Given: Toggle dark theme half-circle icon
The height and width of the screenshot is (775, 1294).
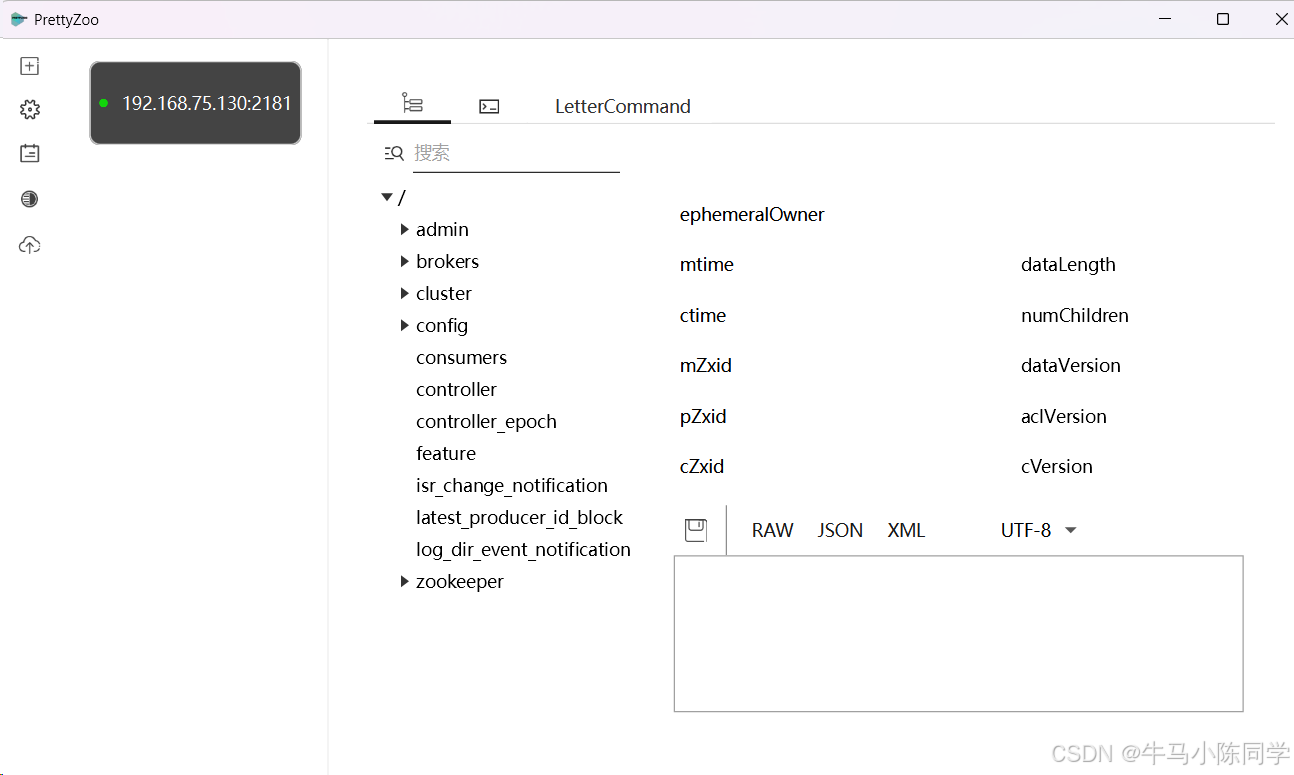Looking at the screenshot, I should [30, 199].
